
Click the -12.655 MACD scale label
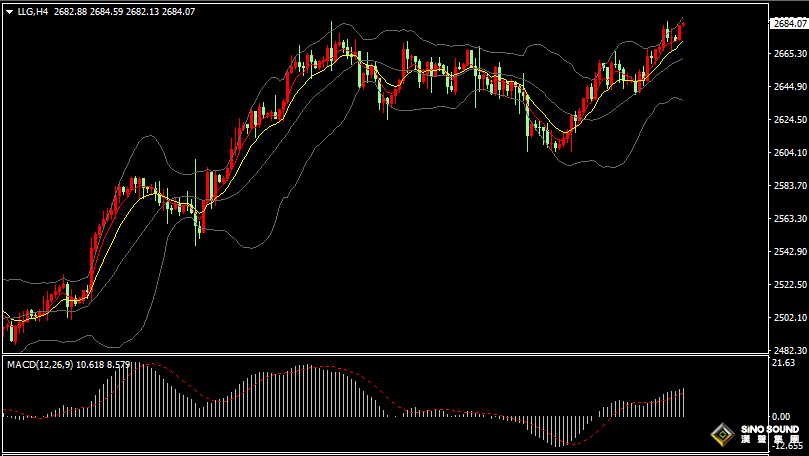coord(787,447)
